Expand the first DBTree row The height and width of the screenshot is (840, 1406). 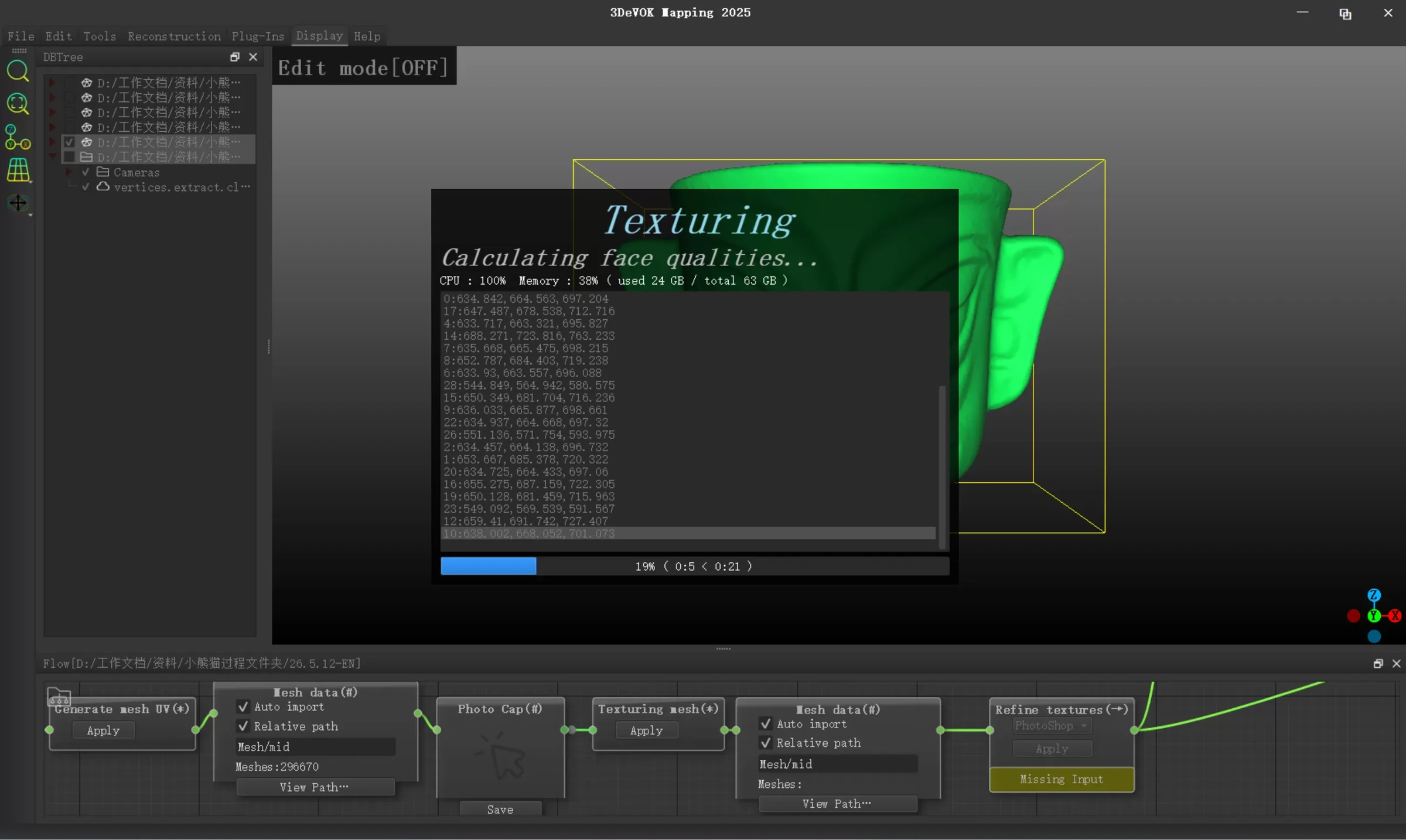[52, 83]
